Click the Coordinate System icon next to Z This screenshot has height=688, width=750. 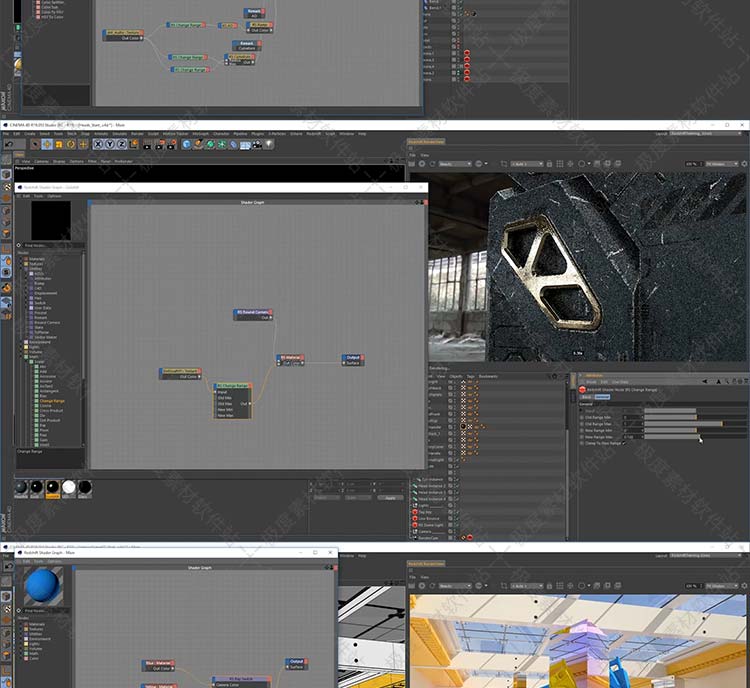pyautogui.click(x=133, y=144)
